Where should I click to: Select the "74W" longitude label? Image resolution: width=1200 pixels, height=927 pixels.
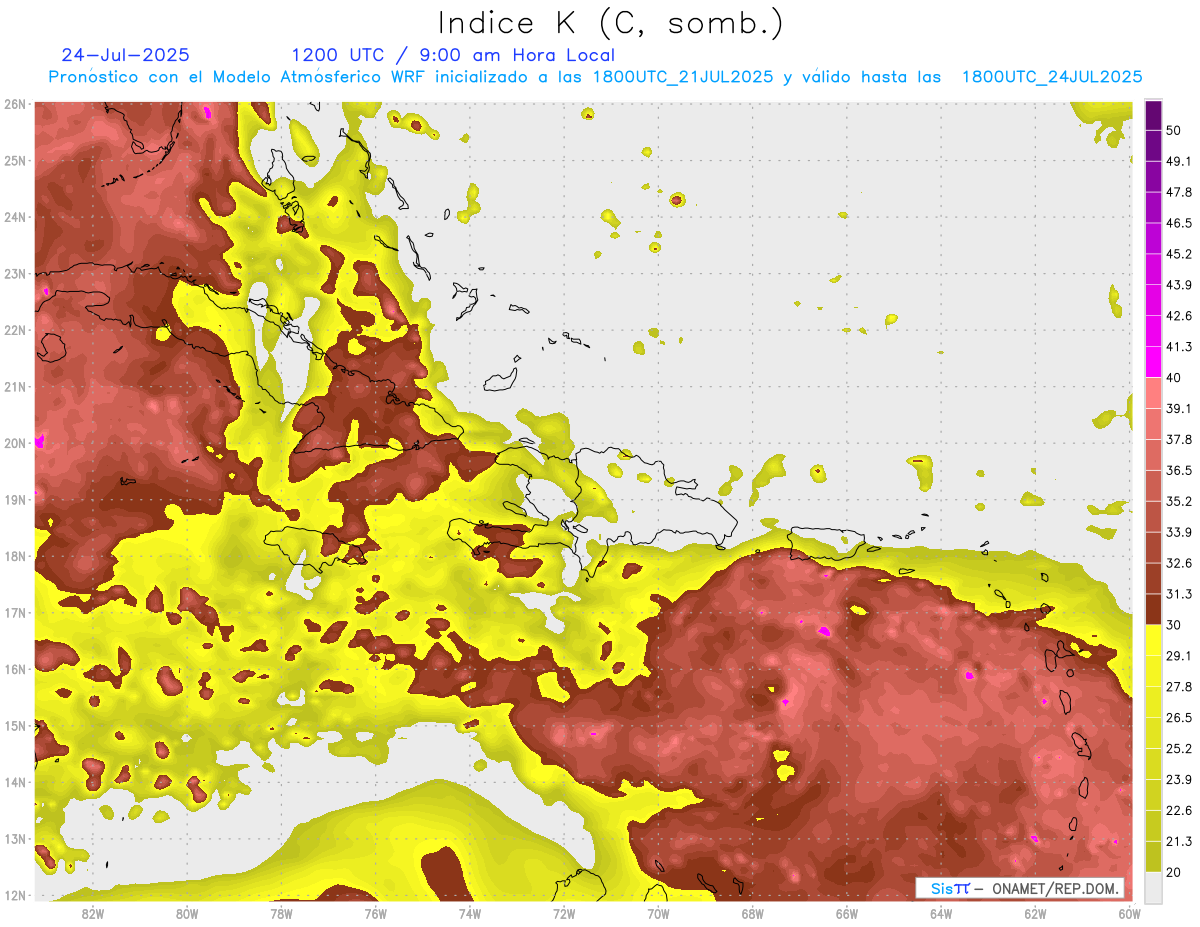pyautogui.click(x=470, y=913)
